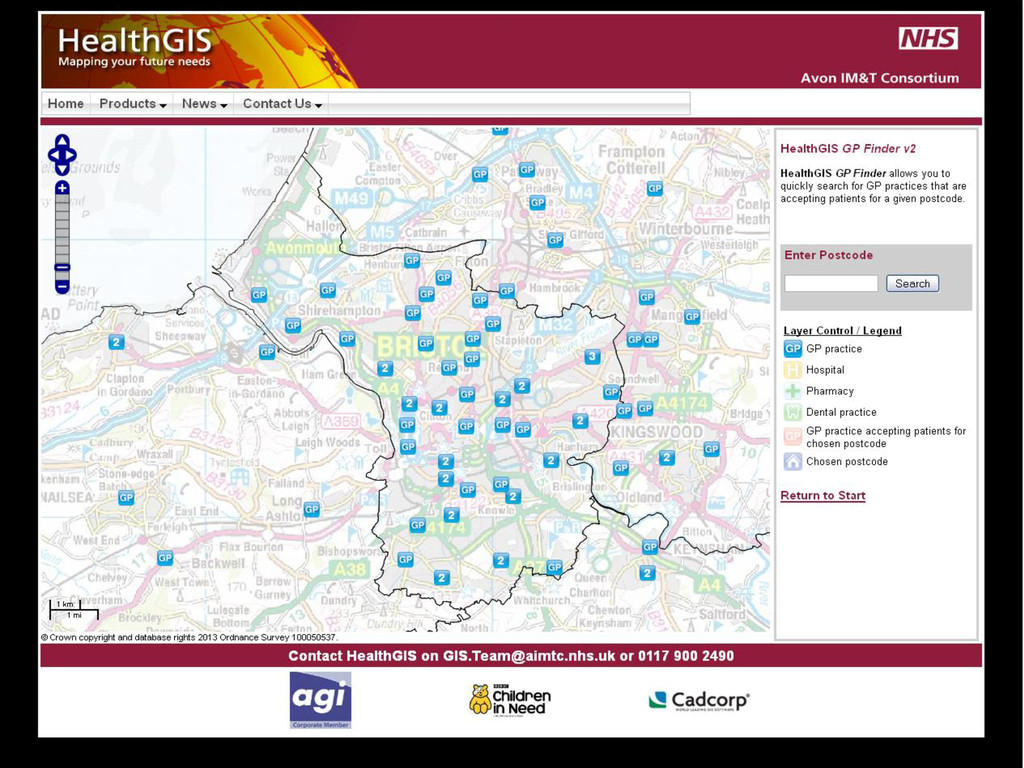
Task: Zoom out with the minus button
Action: (62, 286)
